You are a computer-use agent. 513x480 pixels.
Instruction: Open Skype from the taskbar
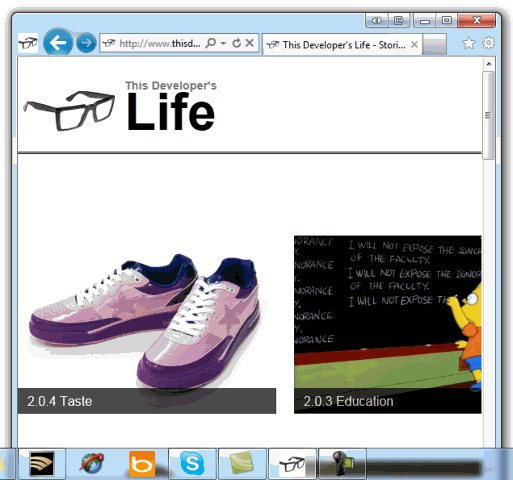[192, 463]
